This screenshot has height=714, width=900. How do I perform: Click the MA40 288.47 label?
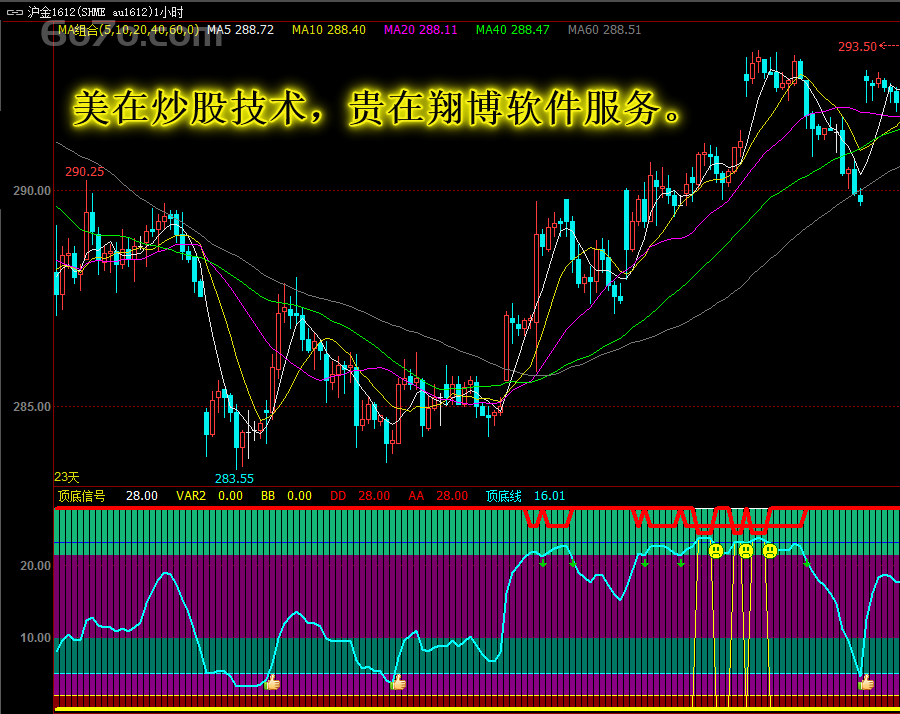click(513, 30)
